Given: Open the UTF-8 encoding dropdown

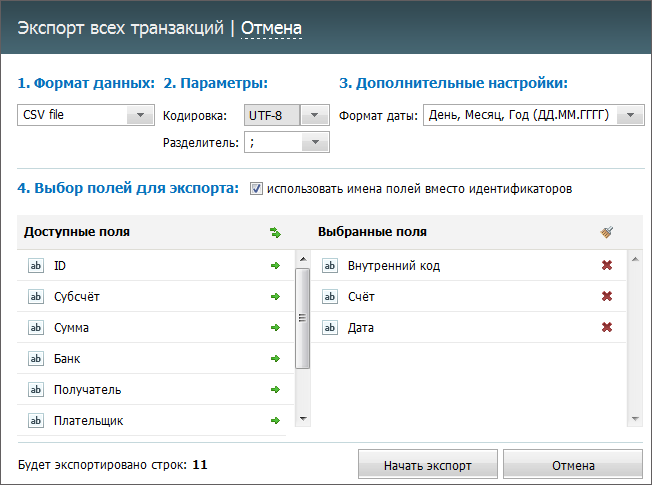Looking at the screenshot, I should [x=314, y=115].
